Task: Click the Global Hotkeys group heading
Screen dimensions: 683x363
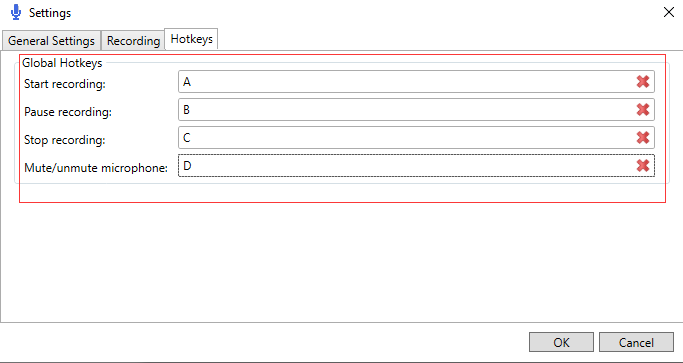Action: tap(62, 63)
